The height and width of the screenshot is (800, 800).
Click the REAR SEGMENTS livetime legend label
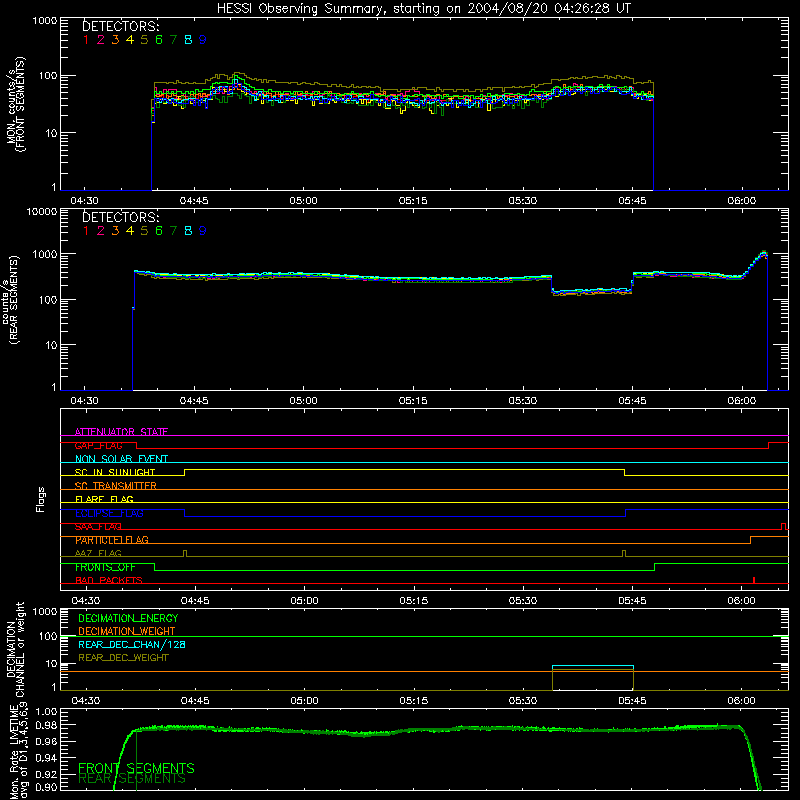click(x=132, y=779)
